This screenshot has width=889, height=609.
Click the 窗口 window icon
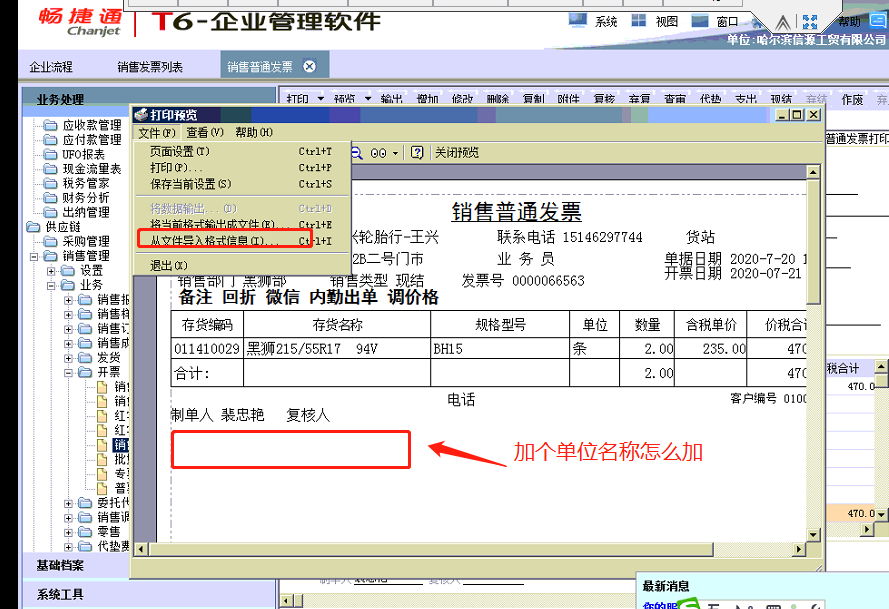pos(700,21)
